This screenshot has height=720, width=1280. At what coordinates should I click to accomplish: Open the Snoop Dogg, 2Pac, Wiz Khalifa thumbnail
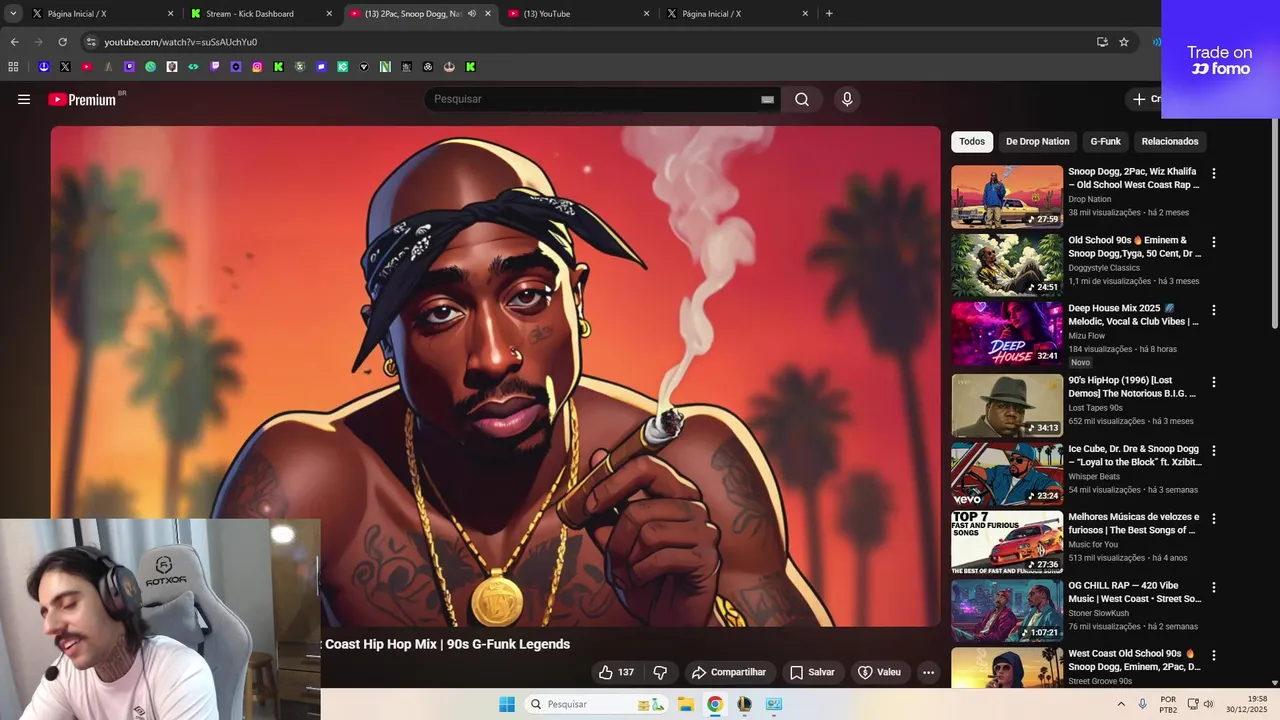[x=1007, y=197]
